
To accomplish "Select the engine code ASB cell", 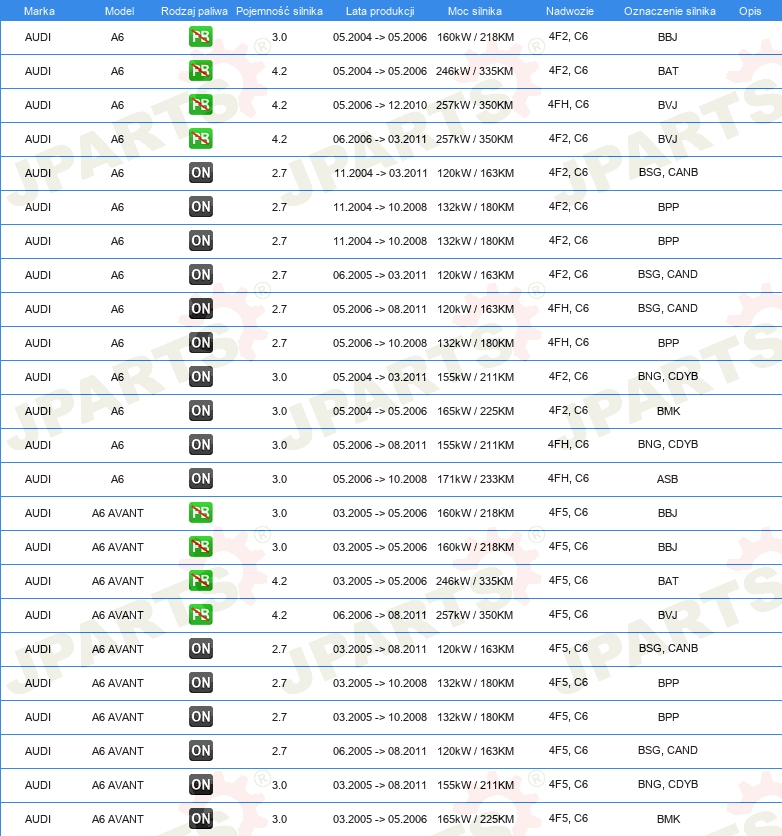I will click(667, 479).
